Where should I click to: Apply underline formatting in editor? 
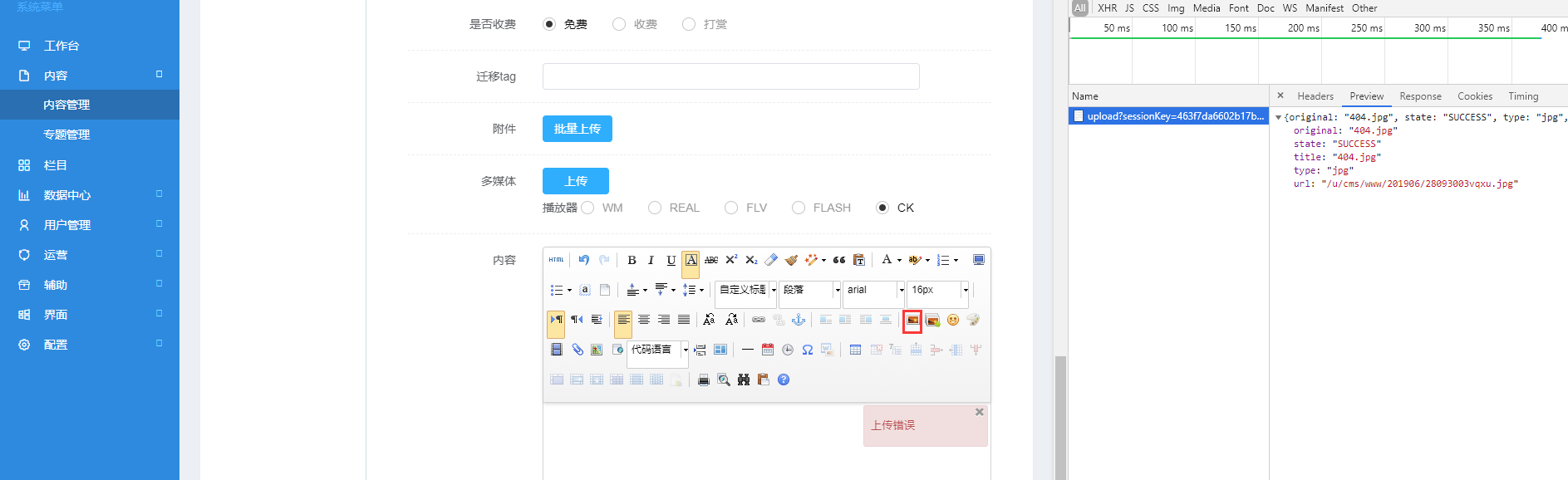[x=671, y=260]
